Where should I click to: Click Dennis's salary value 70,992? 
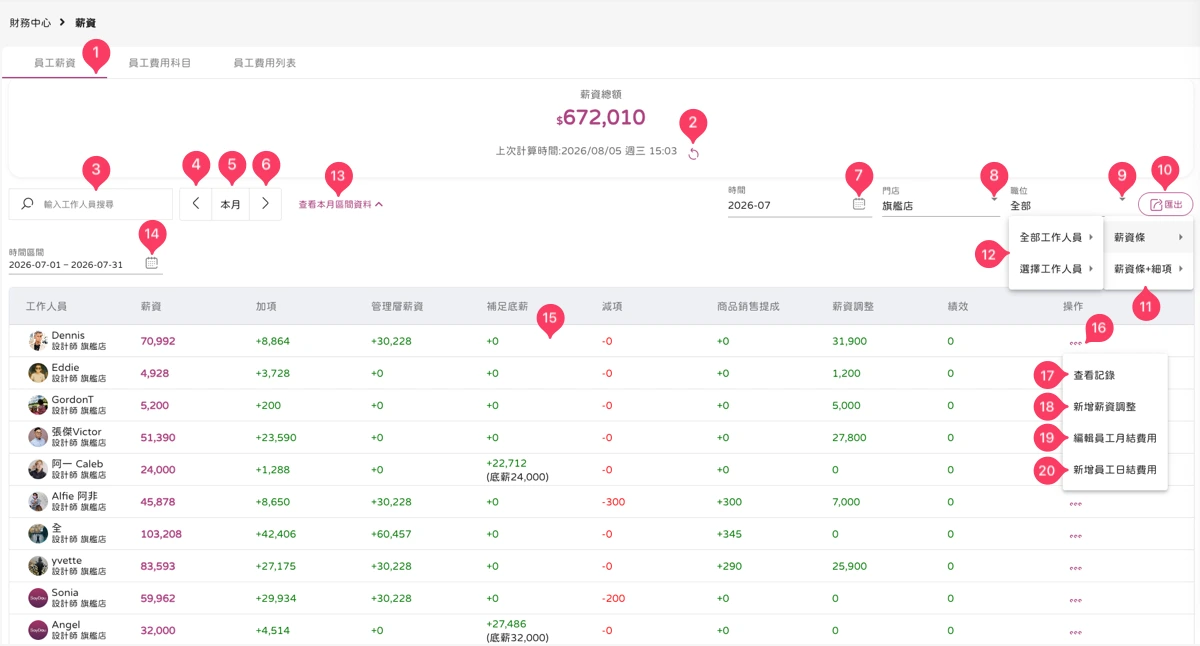click(158, 341)
